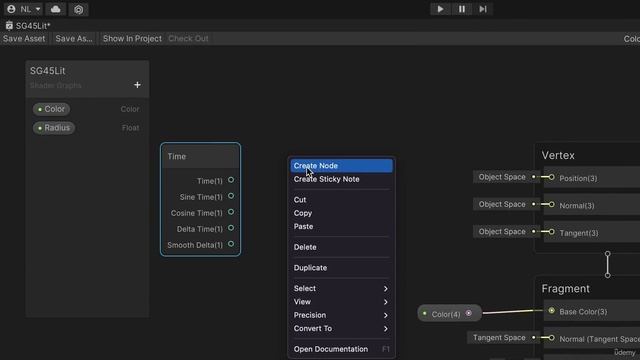
Task: Choose Cut in context menu
Action: [x=341, y=200]
